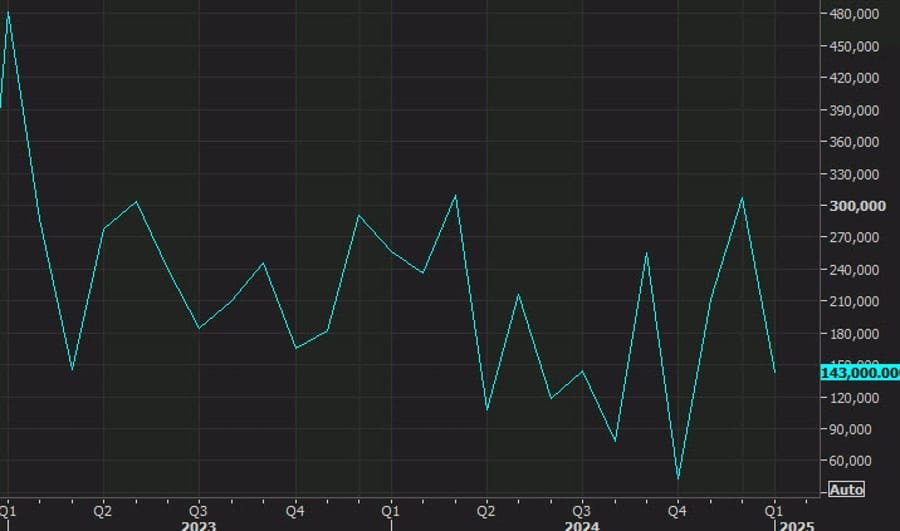The width and height of the screenshot is (900, 531).
Task: Click the 2025 year label
Action: click(x=796, y=524)
